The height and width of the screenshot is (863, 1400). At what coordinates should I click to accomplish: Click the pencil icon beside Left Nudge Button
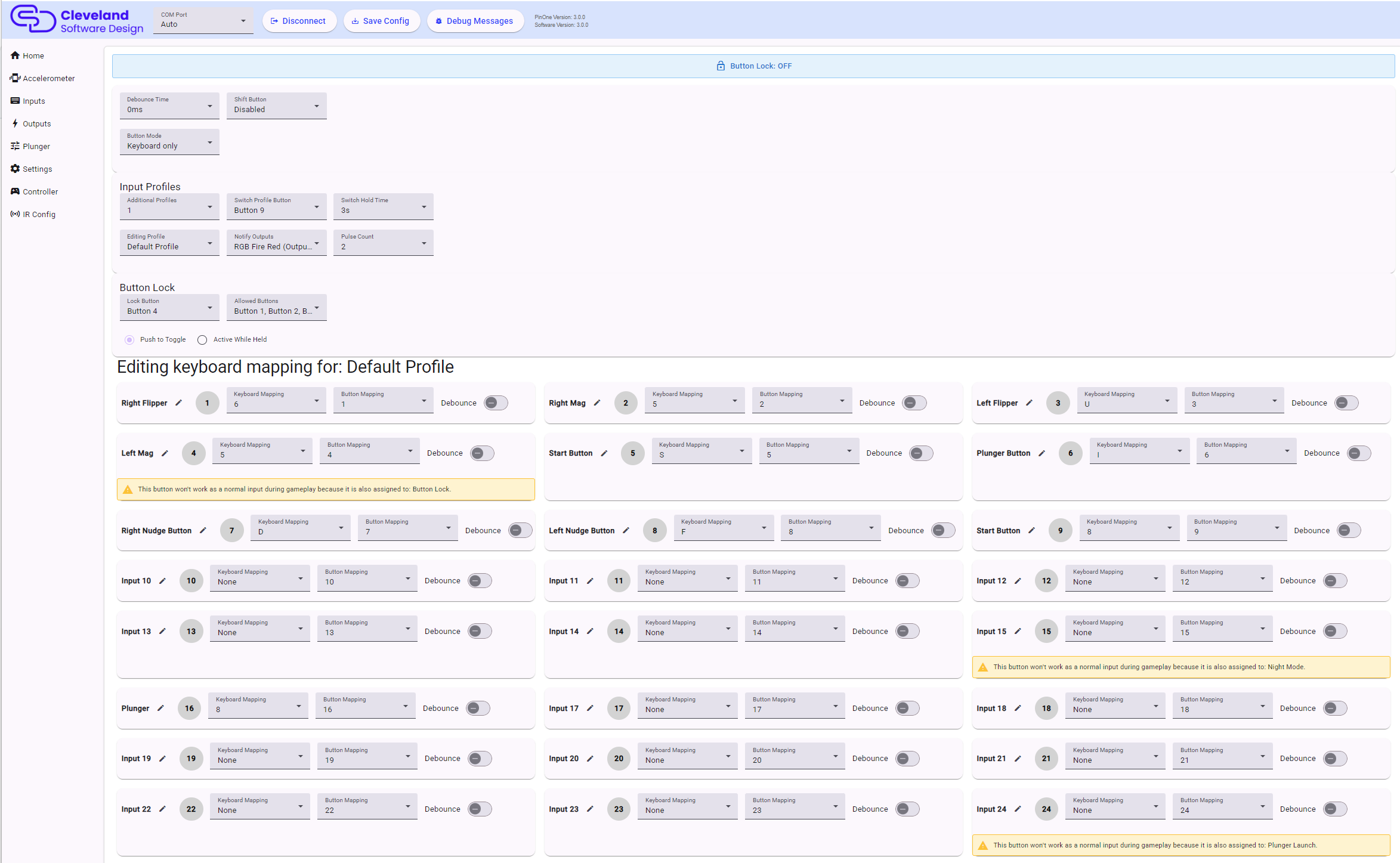626,531
